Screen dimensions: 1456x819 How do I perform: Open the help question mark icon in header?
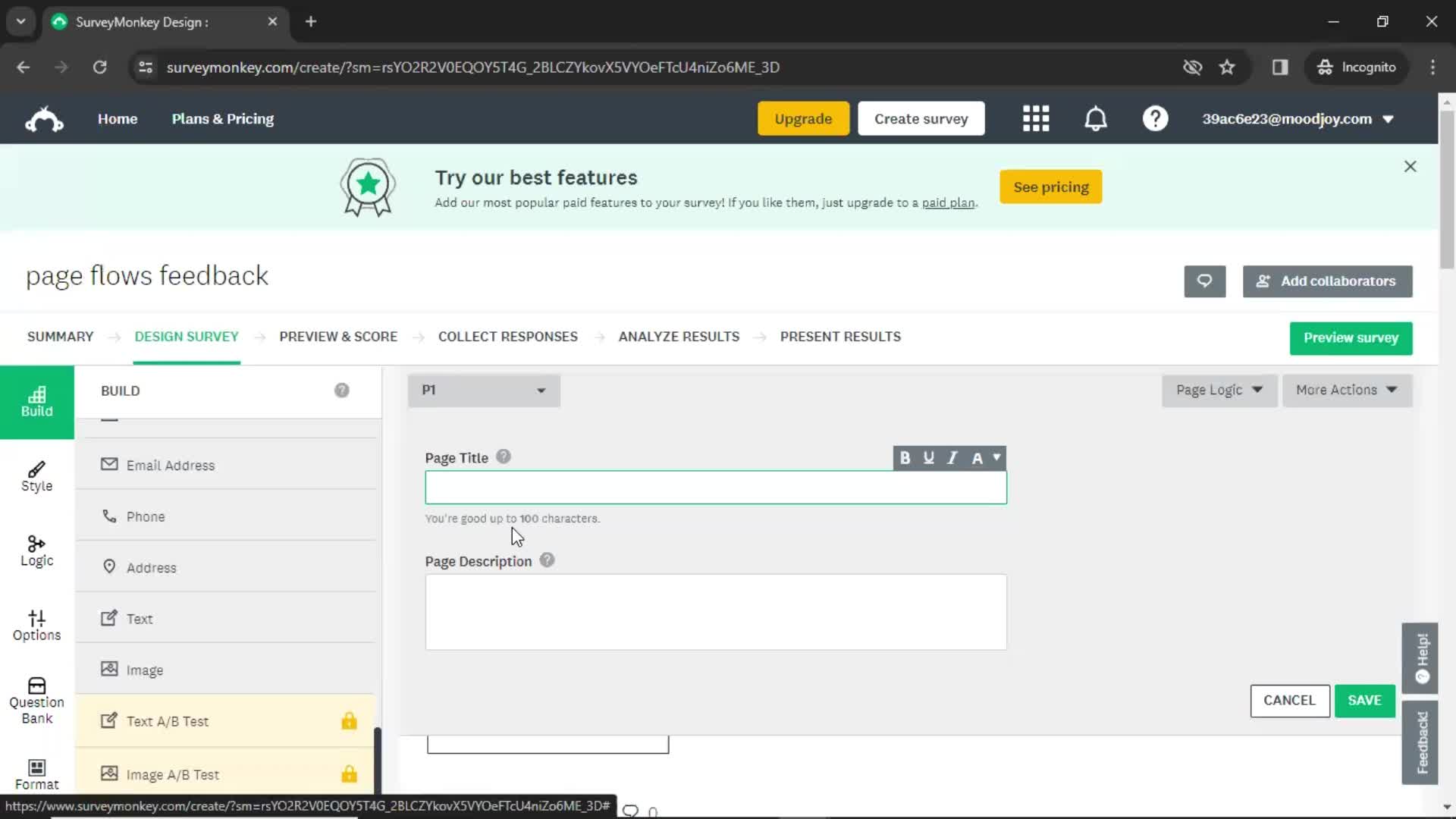click(1155, 119)
